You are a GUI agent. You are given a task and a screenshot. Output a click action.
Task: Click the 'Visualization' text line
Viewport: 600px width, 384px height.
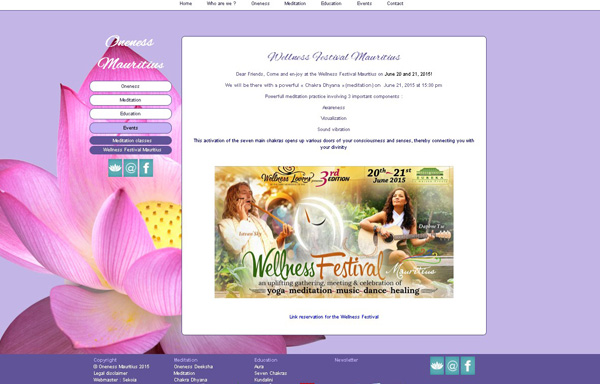[334, 118]
